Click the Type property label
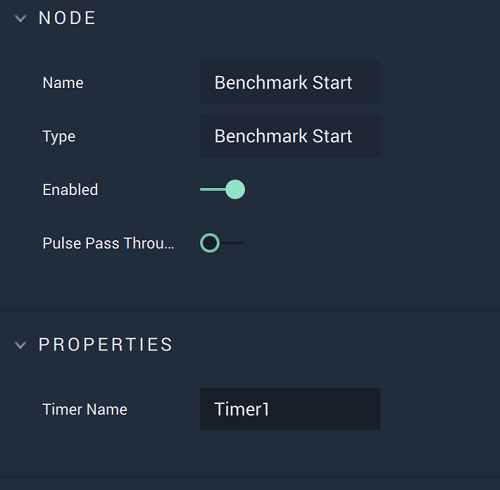 point(59,137)
